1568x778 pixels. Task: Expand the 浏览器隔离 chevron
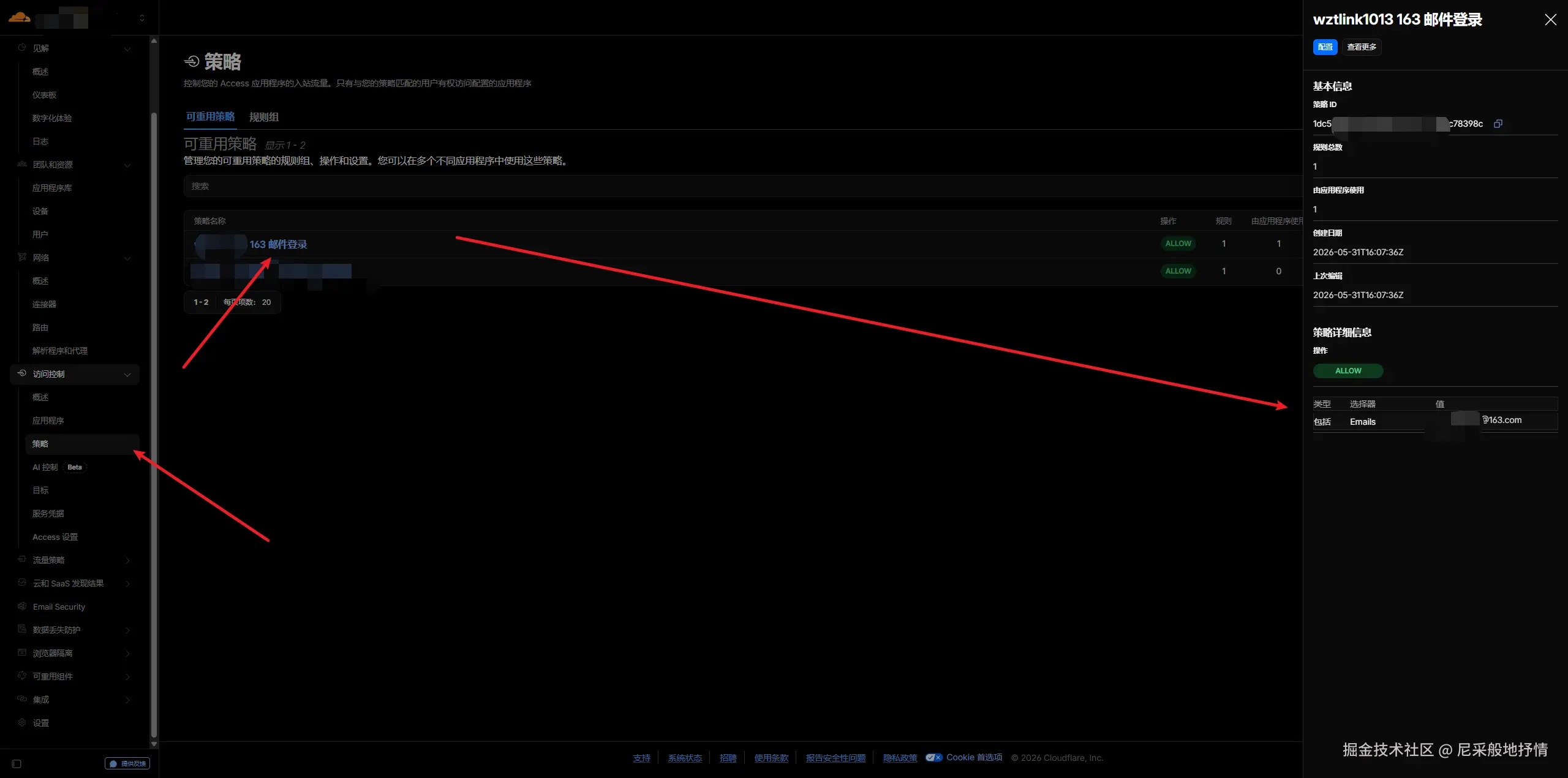click(127, 653)
